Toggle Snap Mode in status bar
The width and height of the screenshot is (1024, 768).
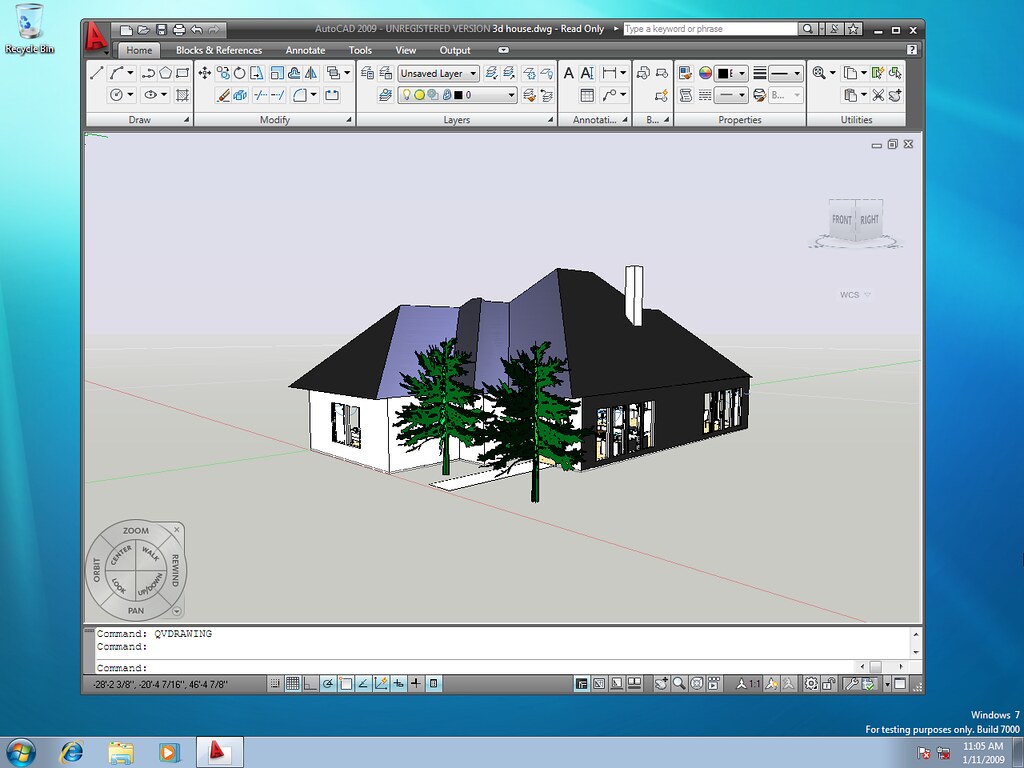click(275, 684)
